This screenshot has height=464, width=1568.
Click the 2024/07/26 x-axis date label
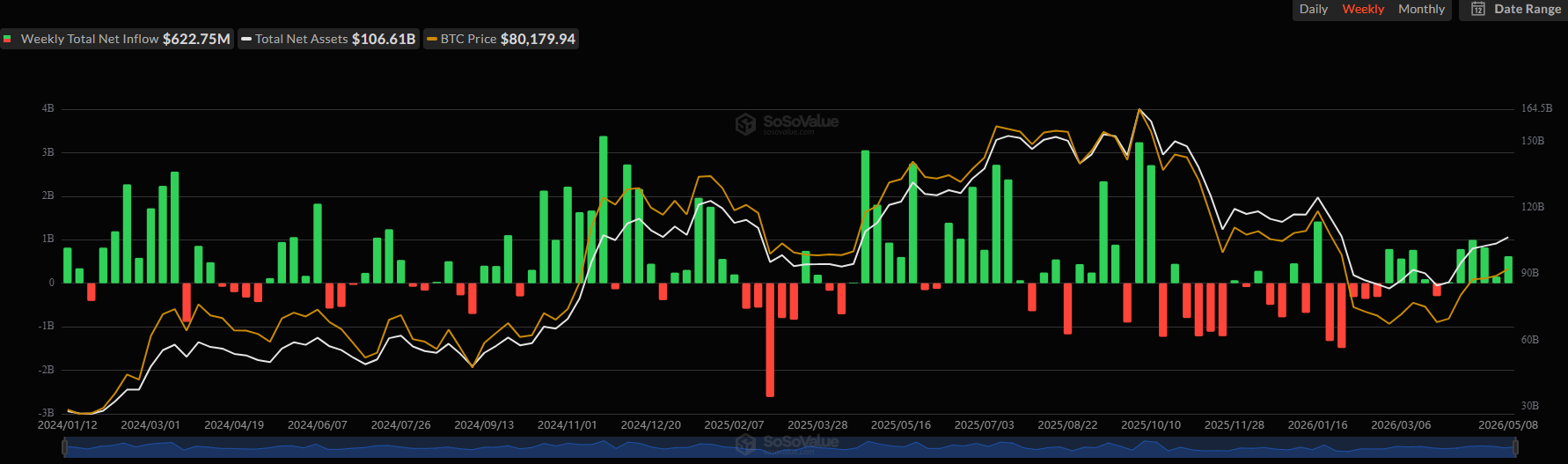click(400, 424)
